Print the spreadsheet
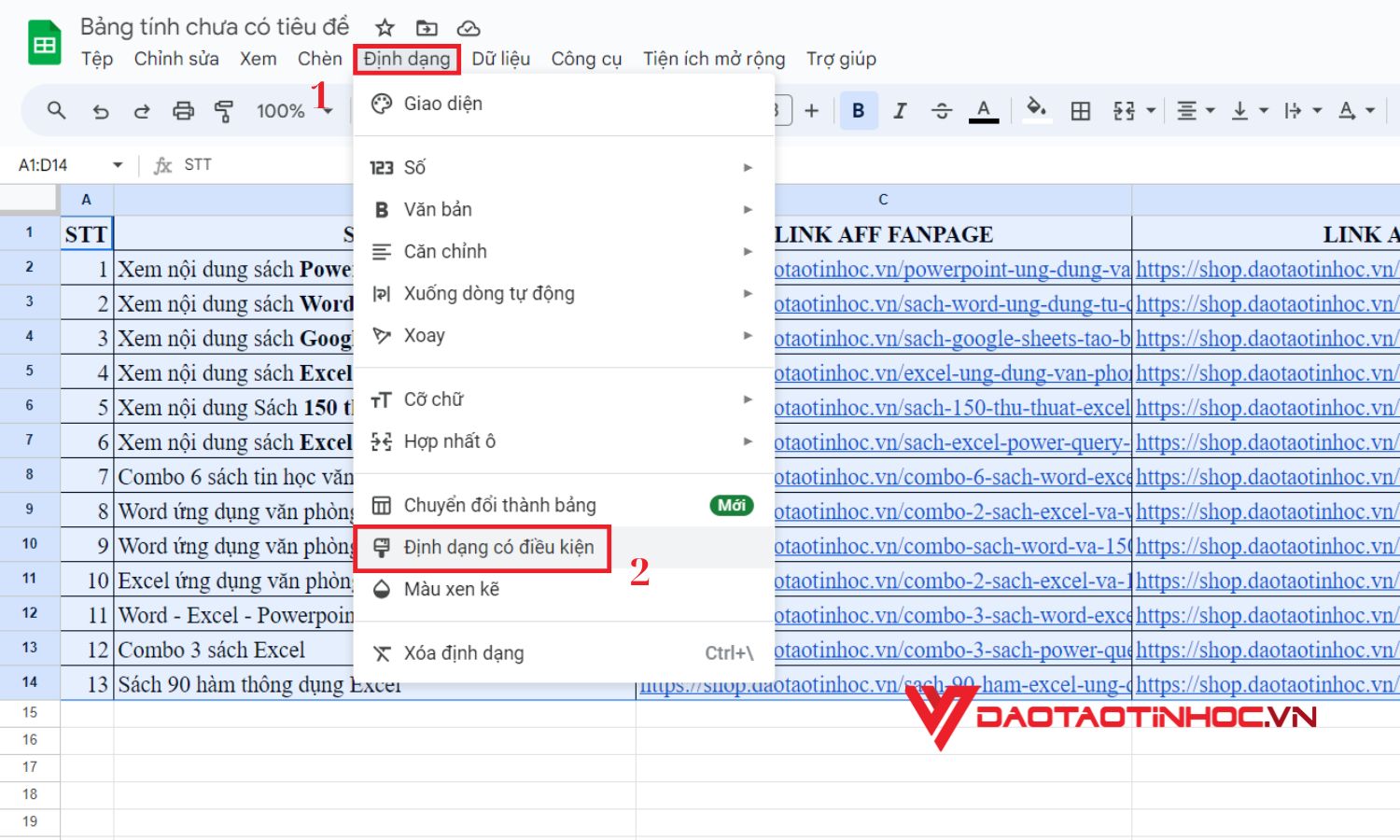The image size is (1400, 840). pos(183,110)
